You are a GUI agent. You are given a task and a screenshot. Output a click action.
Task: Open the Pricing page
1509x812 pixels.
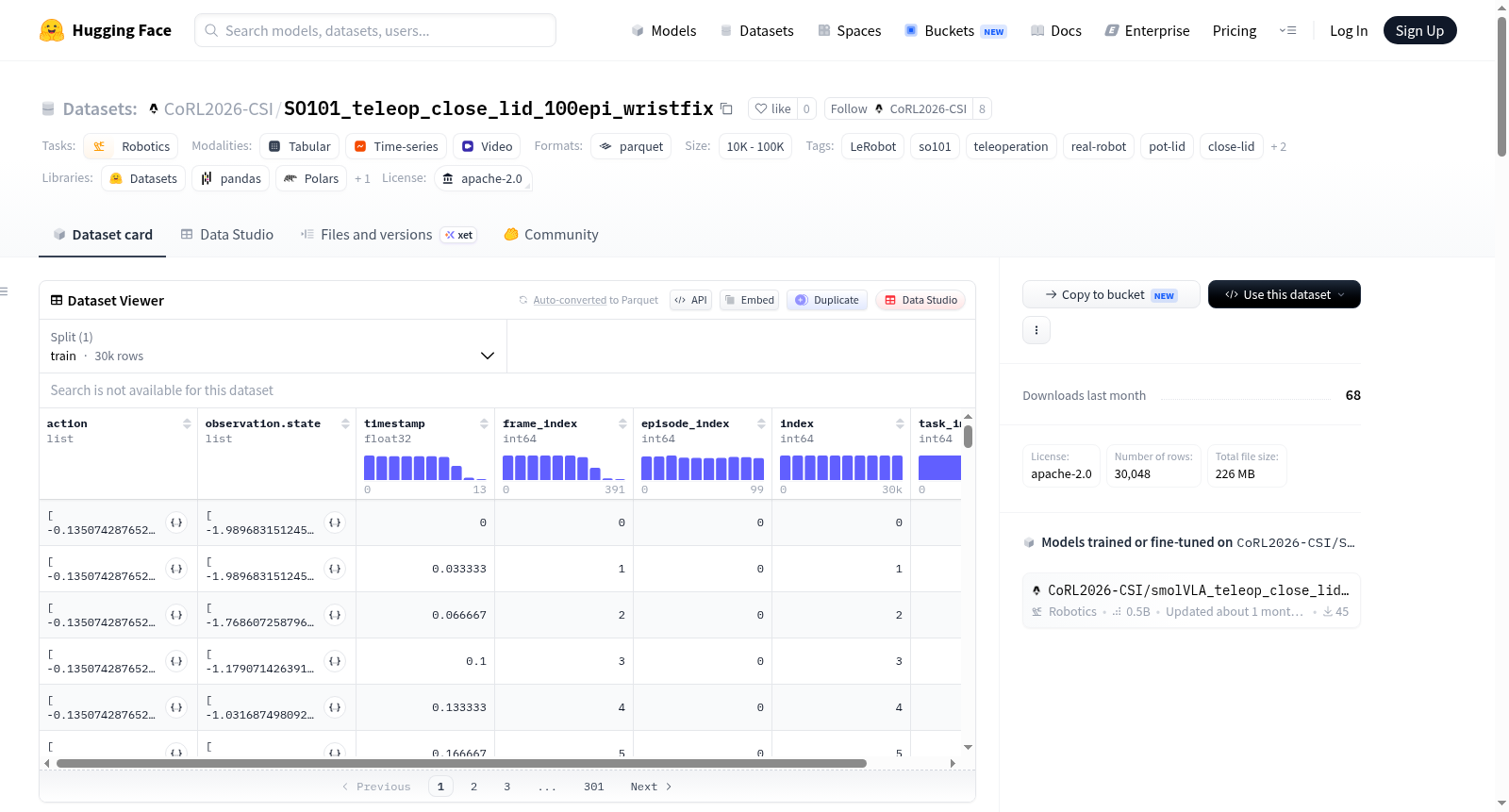1235,31
